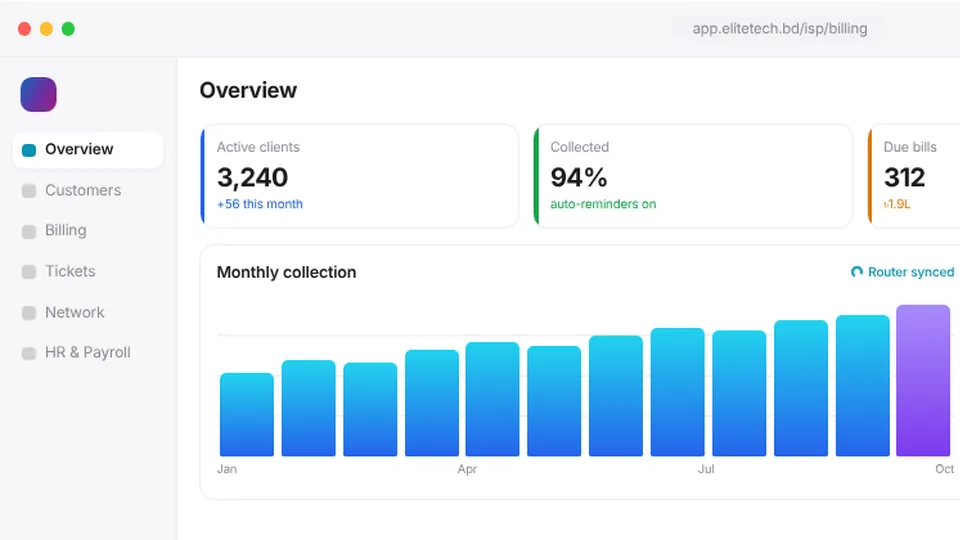Click the purple gradient app logo
The height and width of the screenshot is (540, 960).
pyautogui.click(x=39, y=94)
